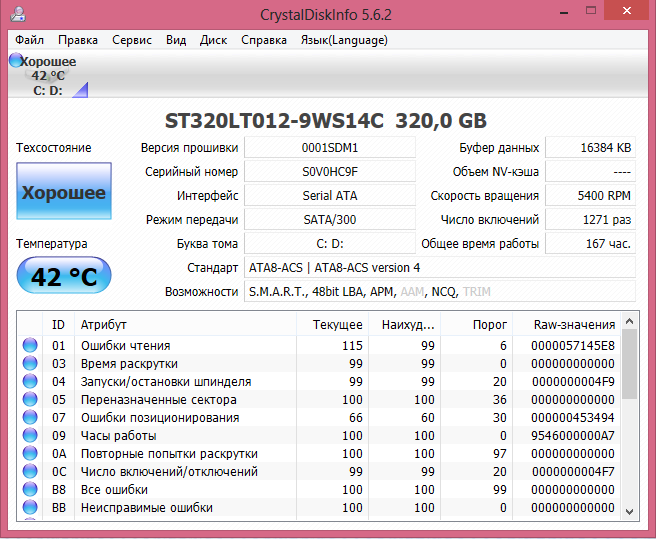Open the Вид menu
Screen dimensions: 656x539
tap(176, 40)
